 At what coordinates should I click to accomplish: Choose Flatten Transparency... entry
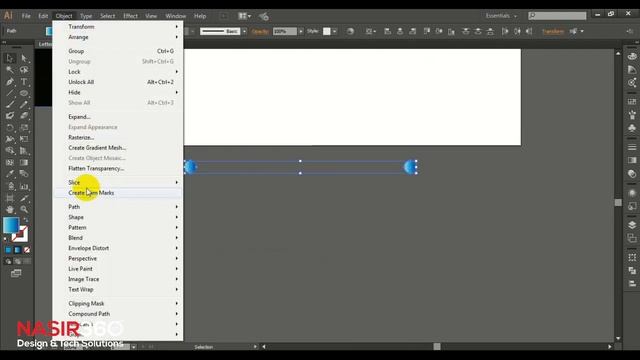[118, 169]
